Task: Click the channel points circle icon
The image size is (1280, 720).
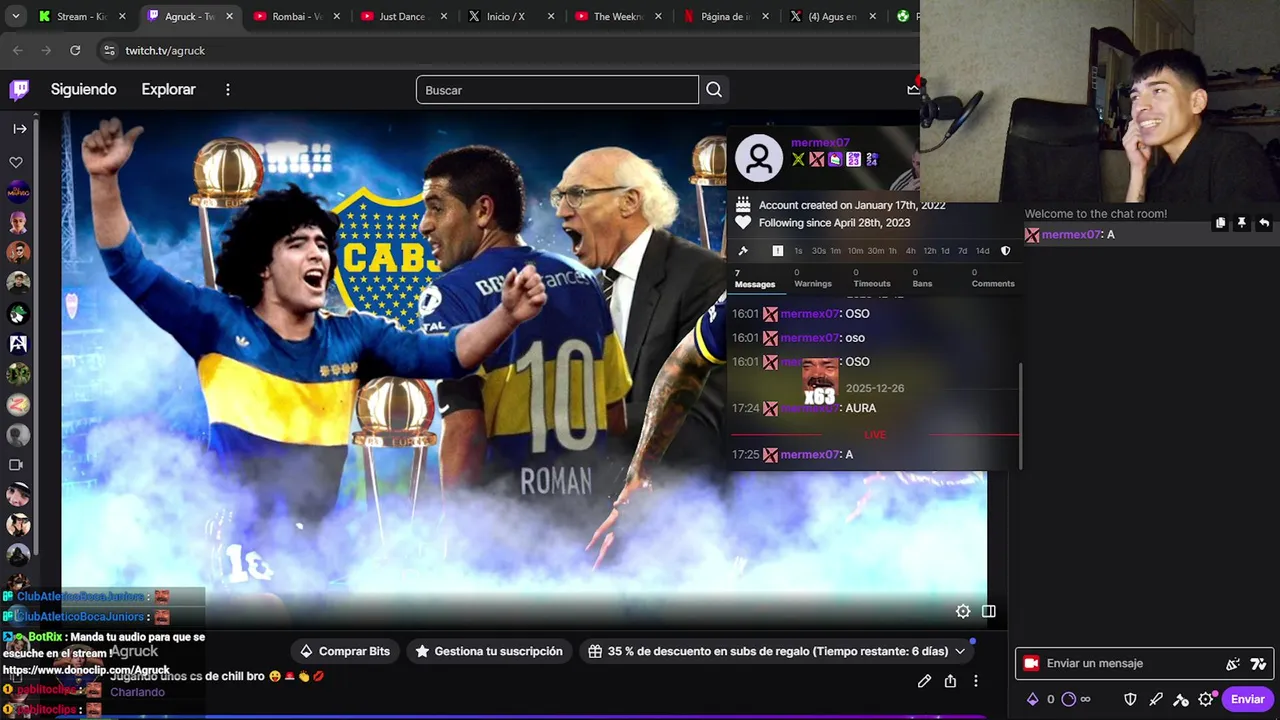Action: [1068, 699]
